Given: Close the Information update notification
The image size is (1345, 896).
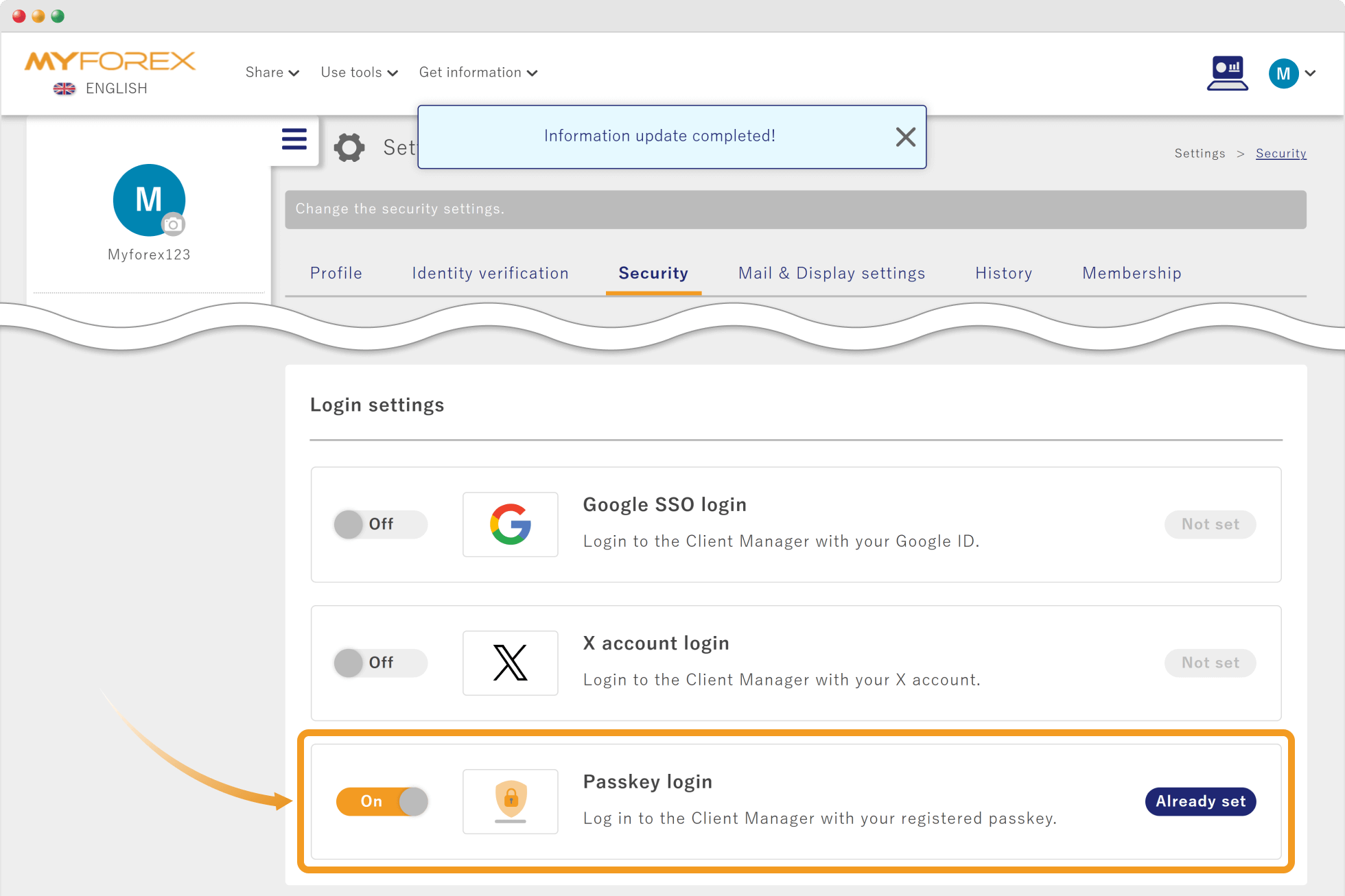Looking at the screenshot, I should click(x=905, y=137).
